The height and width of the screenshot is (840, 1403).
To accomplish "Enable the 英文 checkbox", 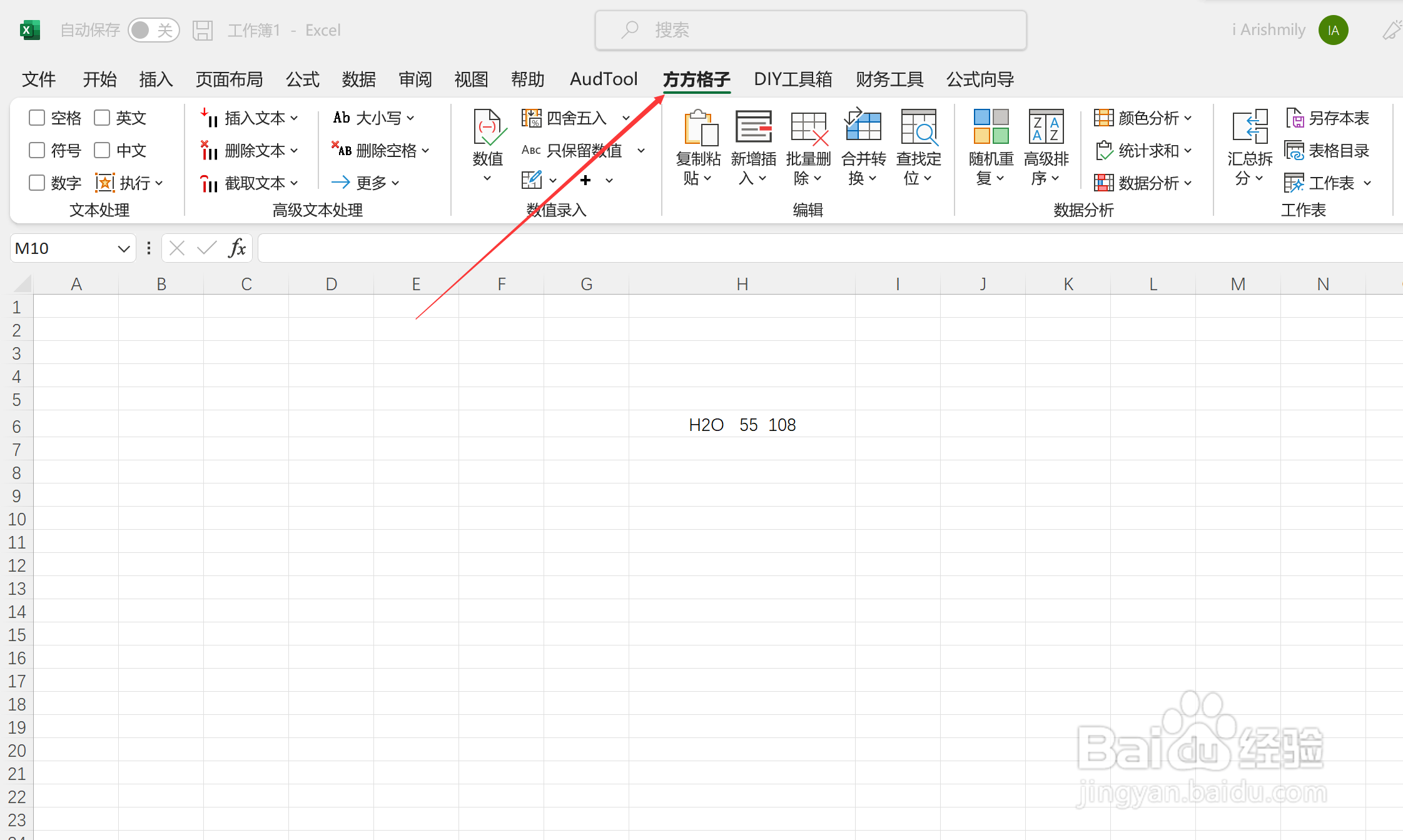I will tap(102, 118).
